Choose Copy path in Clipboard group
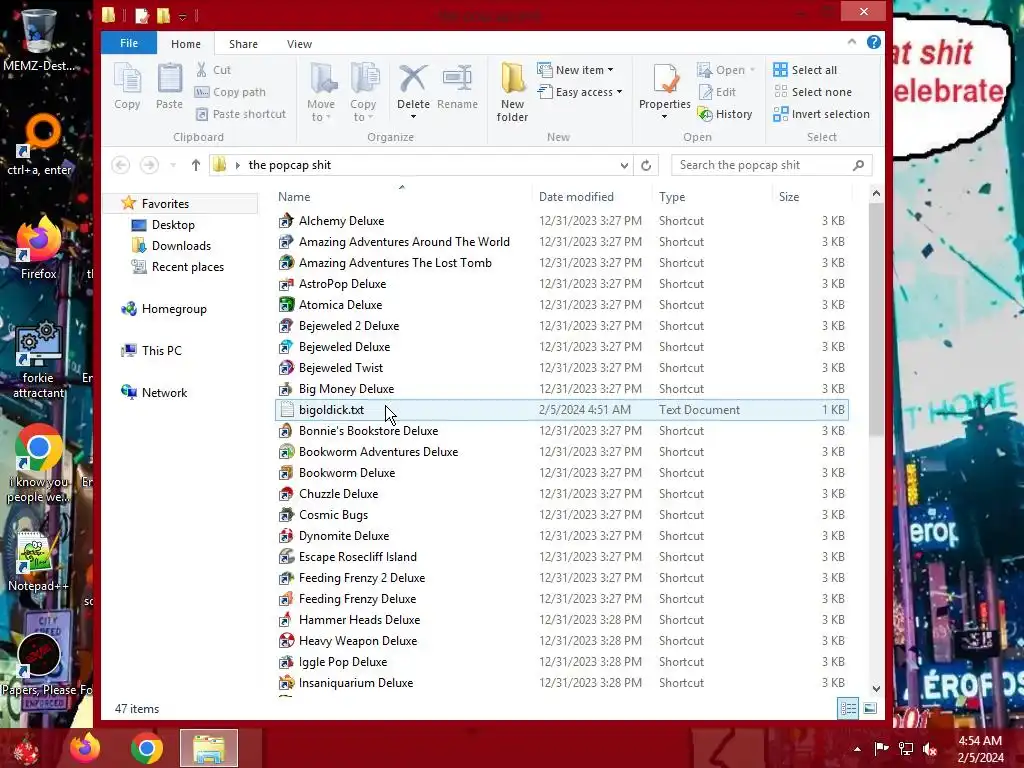The height and width of the screenshot is (768, 1024). [230, 92]
